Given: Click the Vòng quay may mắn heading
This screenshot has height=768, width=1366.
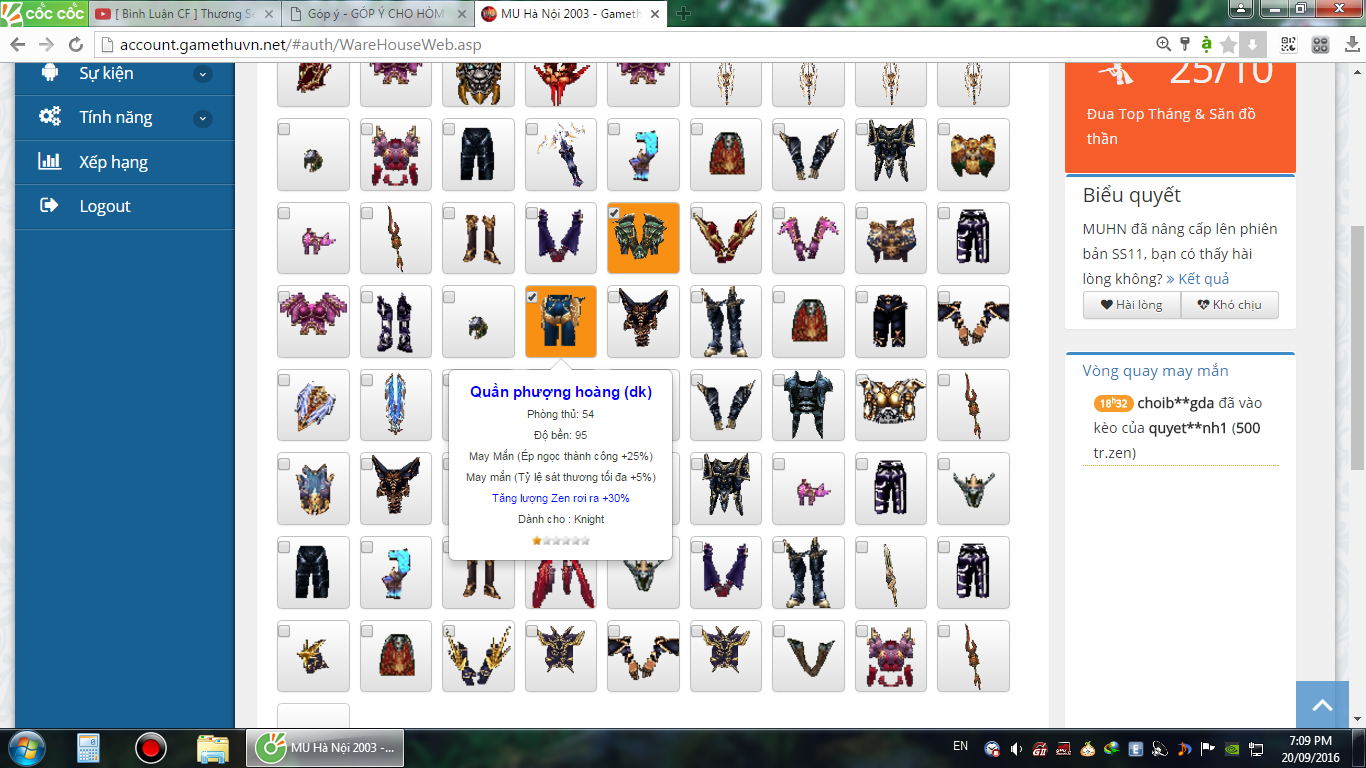Looking at the screenshot, I should pos(1155,371).
